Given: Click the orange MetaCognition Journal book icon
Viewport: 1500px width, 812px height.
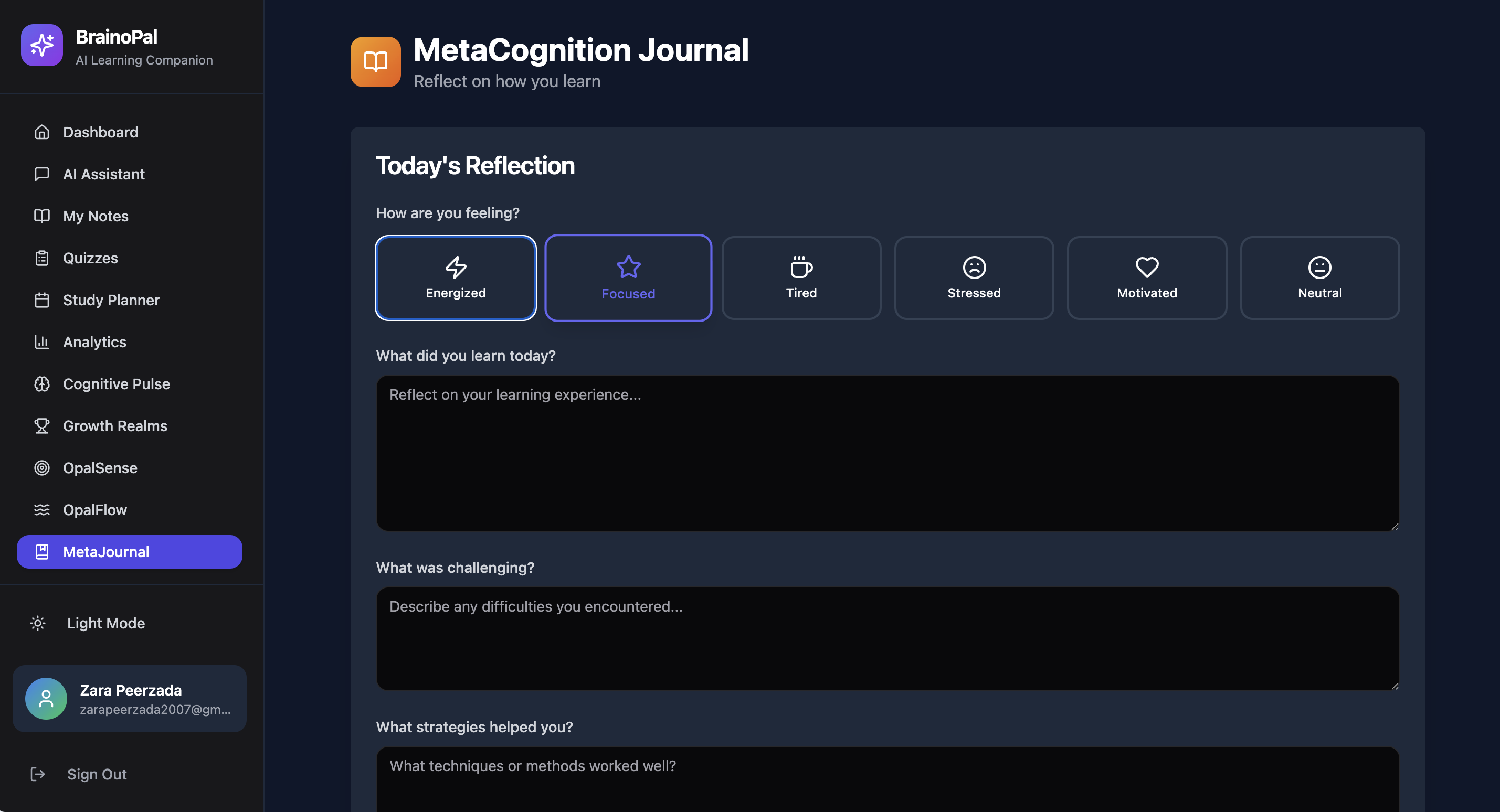Looking at the screenshot, I should tap(375, 62).
